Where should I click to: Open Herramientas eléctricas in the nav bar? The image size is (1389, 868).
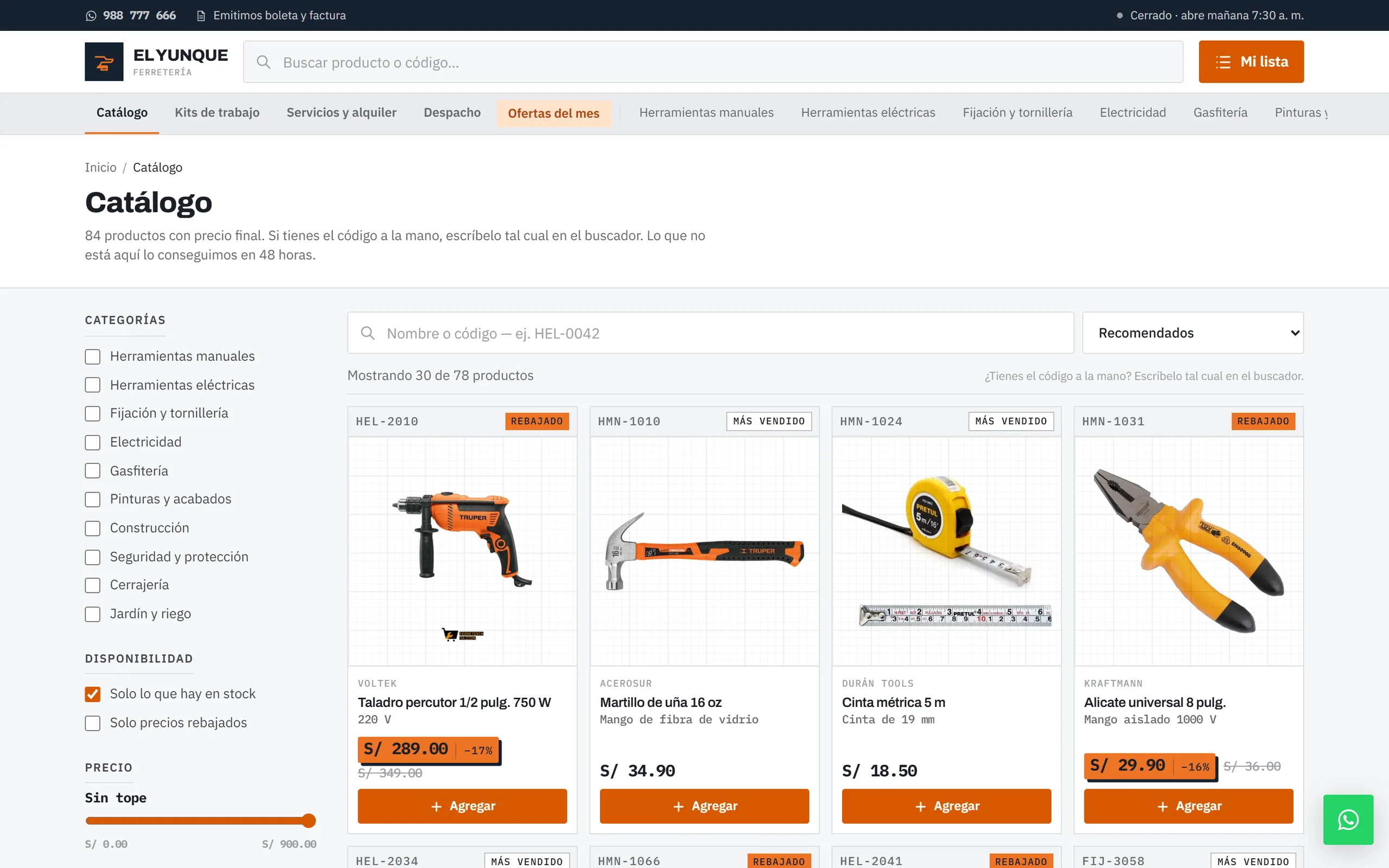point(868,112)
